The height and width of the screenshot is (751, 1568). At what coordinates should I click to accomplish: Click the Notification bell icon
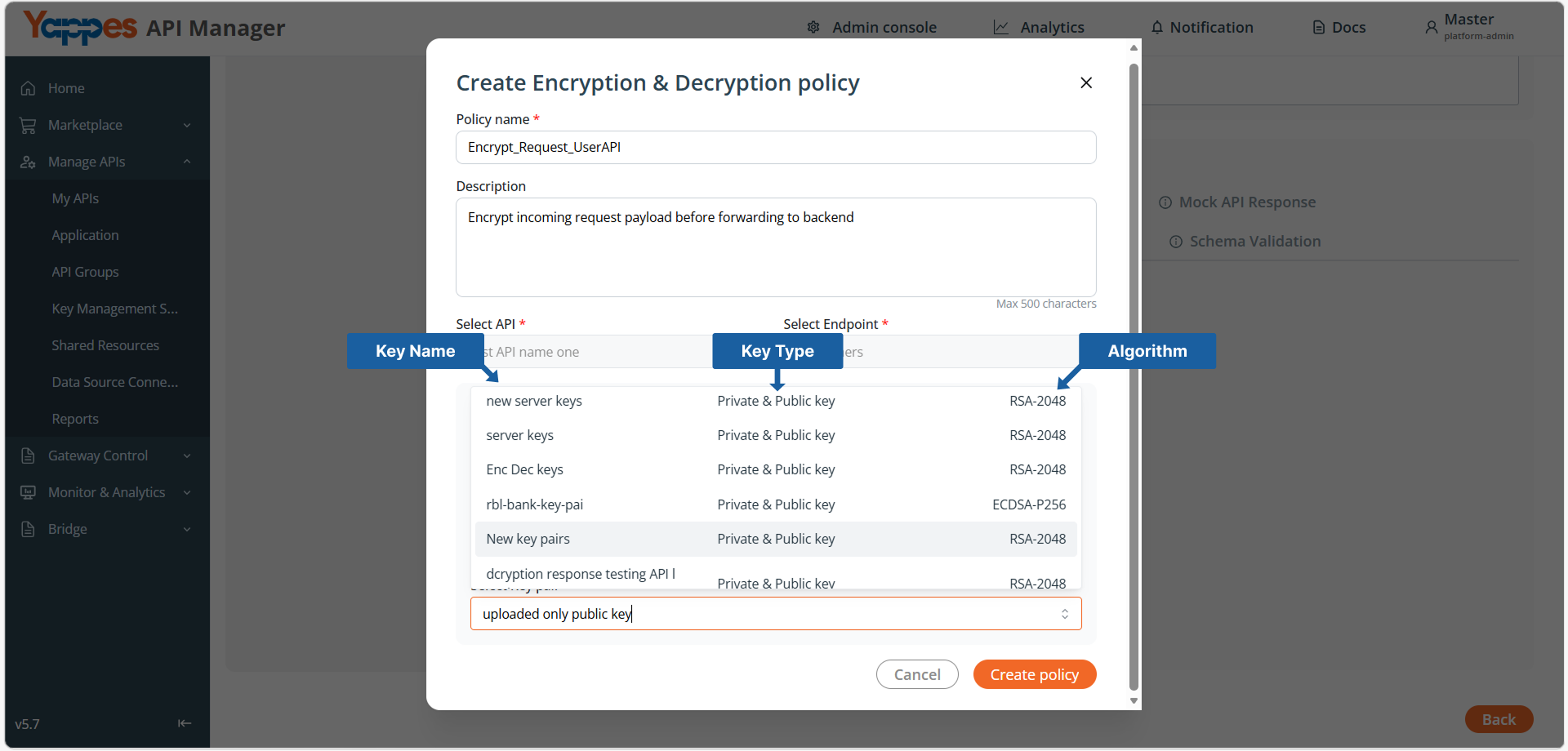1157,27
